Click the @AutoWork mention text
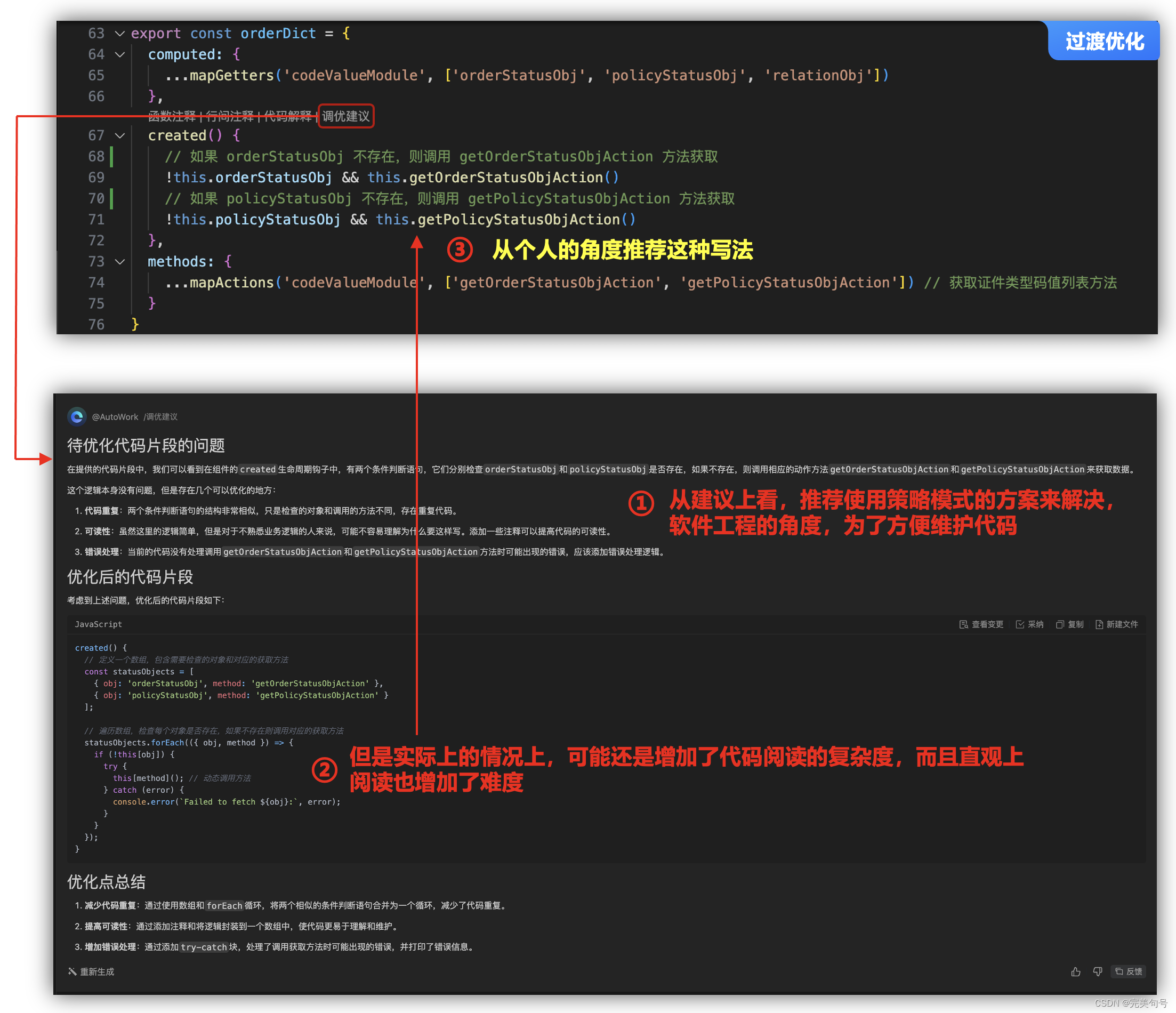Viewport: 1176px width, 1013px height. 115,416
